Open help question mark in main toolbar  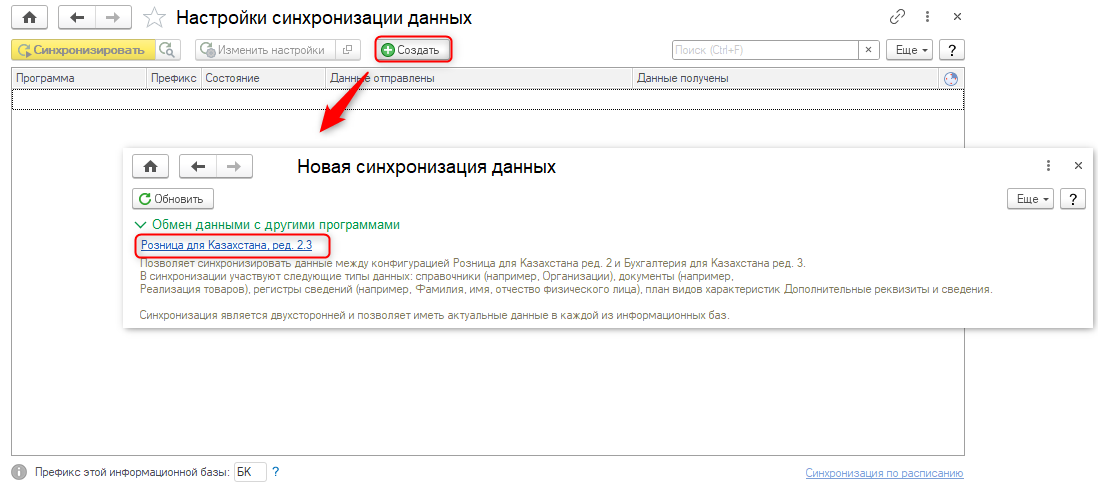pos(952,50)
